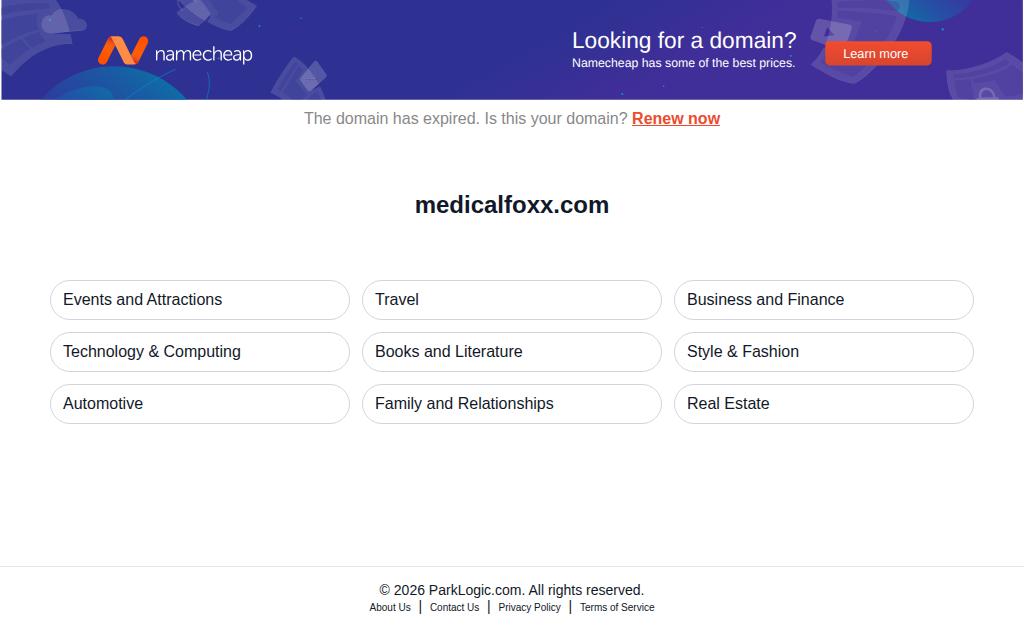
Task: Open the Real Estate category
Action: (824, 404)
